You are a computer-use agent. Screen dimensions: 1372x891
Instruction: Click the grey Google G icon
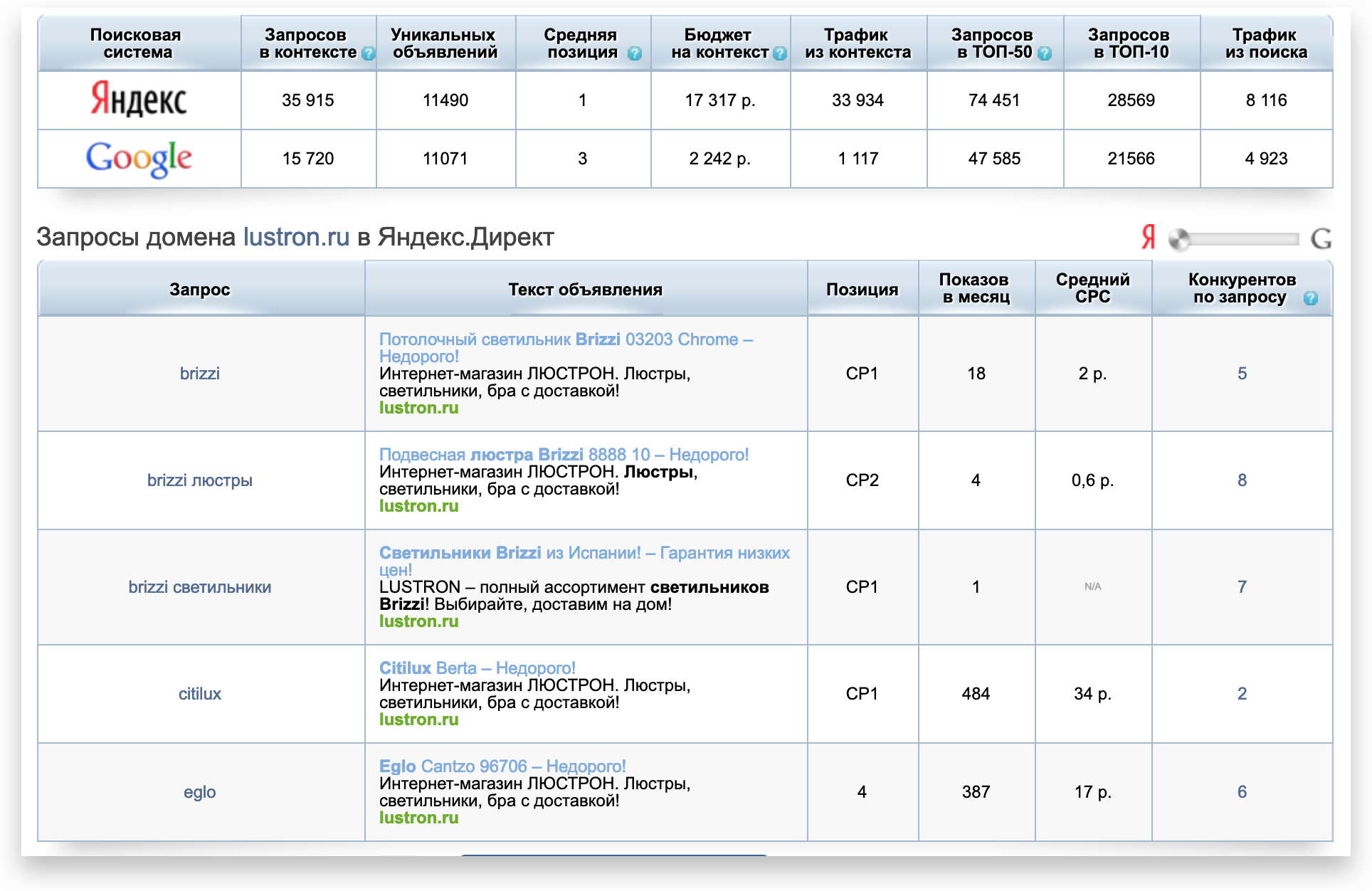(x=1321, y=239)
